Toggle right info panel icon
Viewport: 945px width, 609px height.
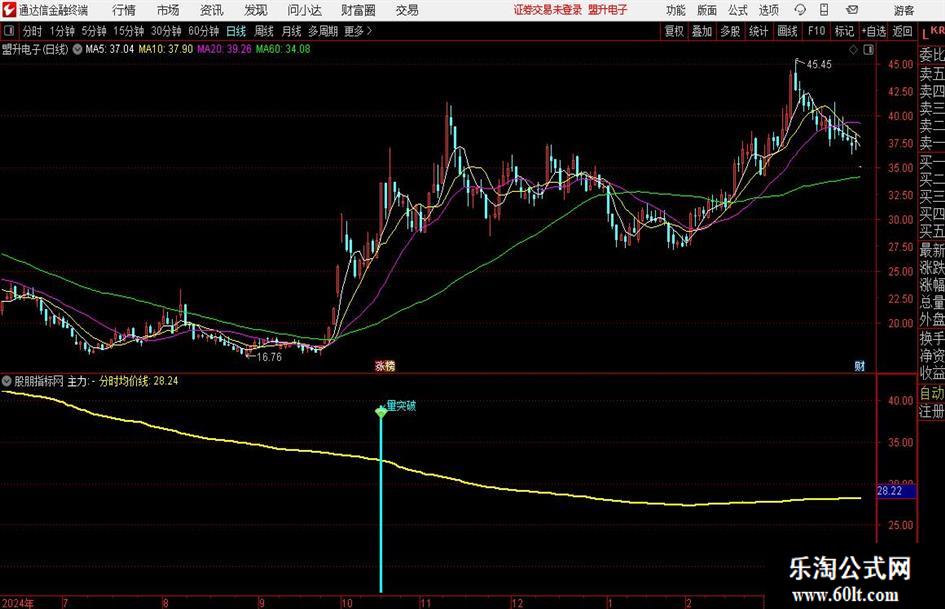(868, 50)
